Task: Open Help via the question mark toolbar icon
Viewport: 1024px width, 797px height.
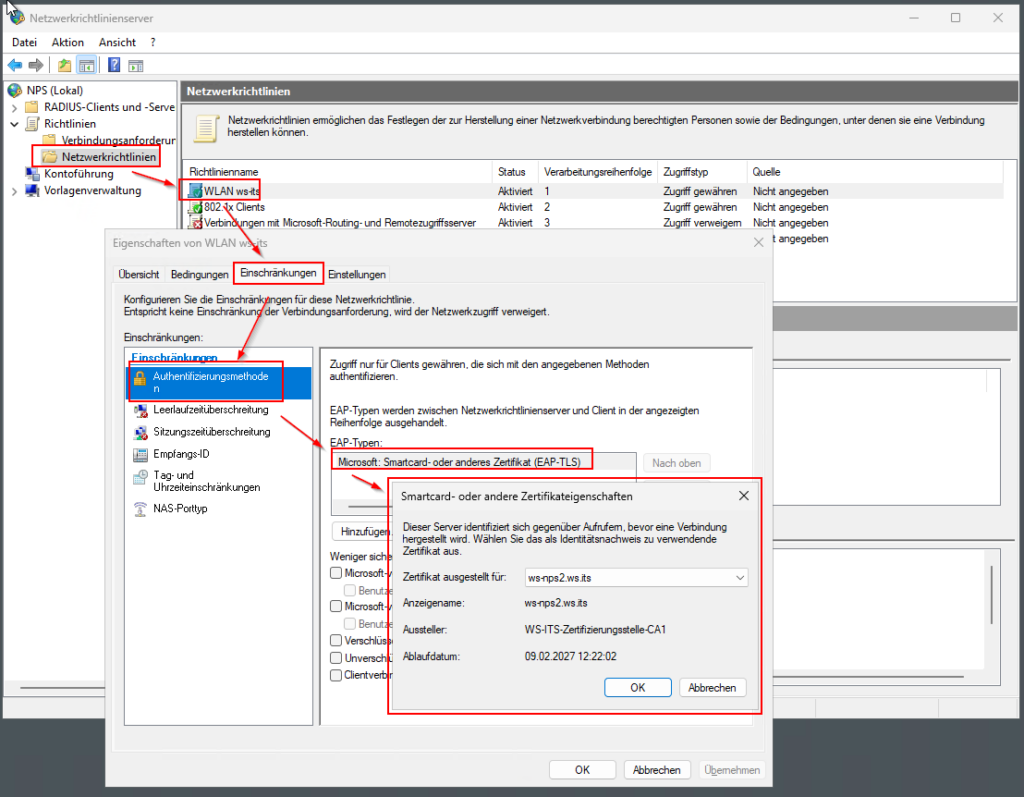Action: tap(114, 65)
